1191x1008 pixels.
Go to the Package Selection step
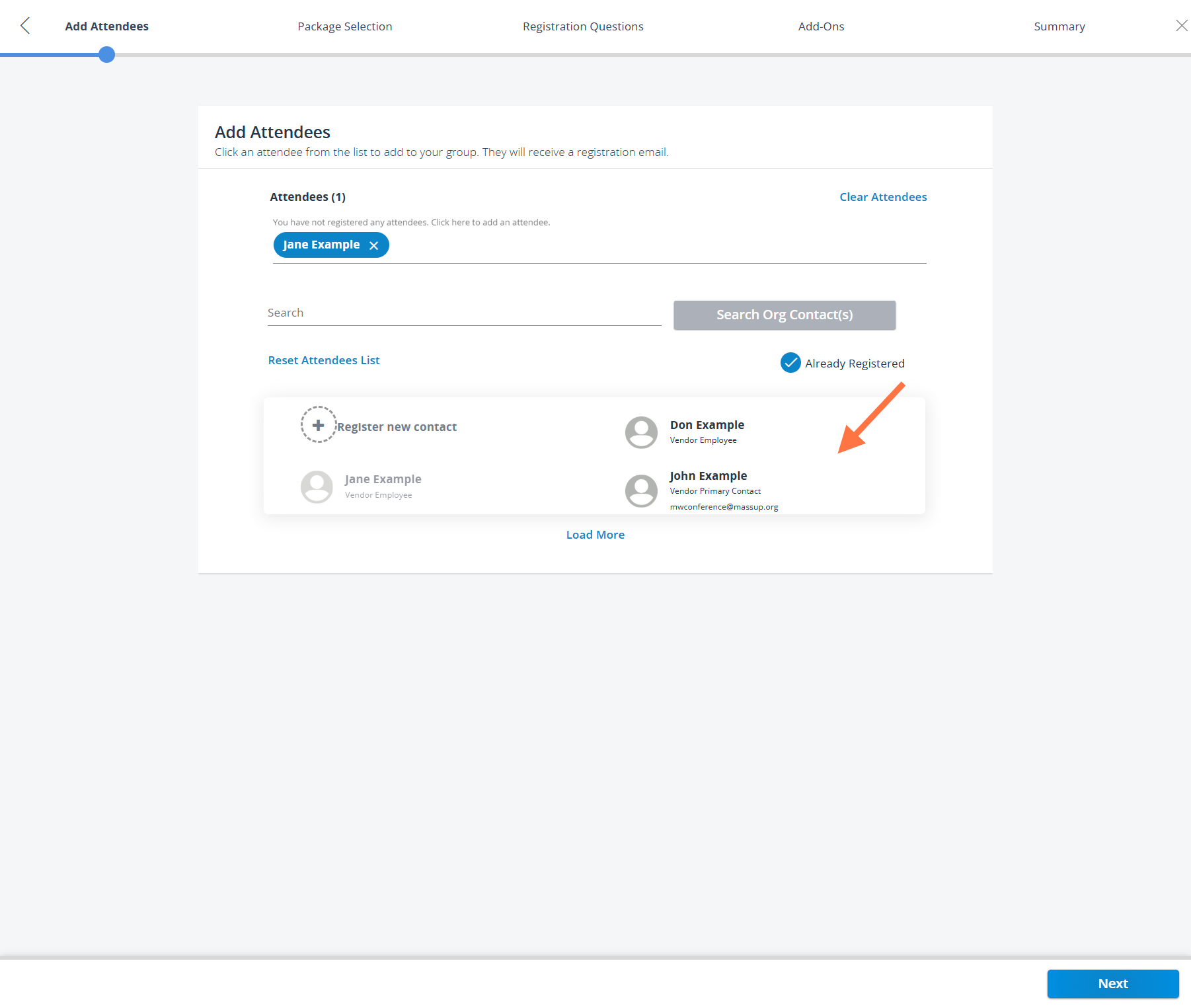coord(344,26)
